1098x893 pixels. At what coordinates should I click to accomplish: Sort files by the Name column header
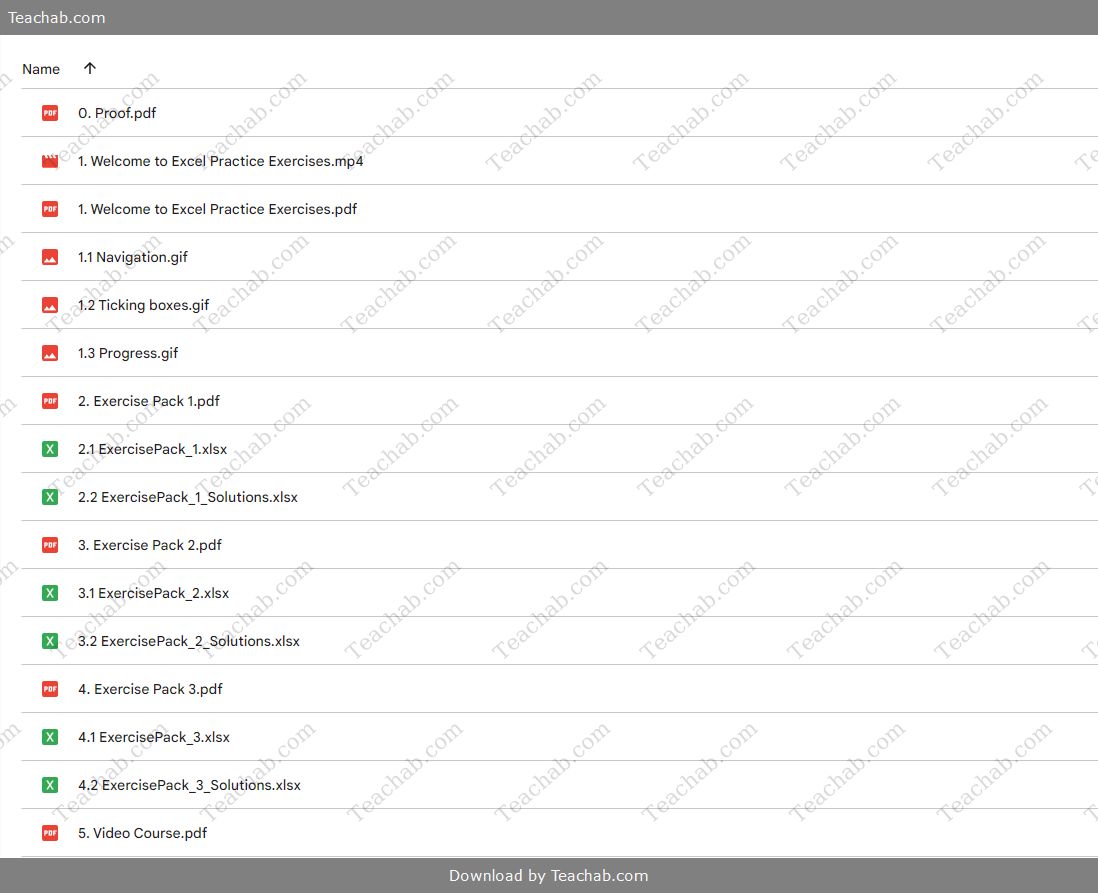(x=41, y=69)
